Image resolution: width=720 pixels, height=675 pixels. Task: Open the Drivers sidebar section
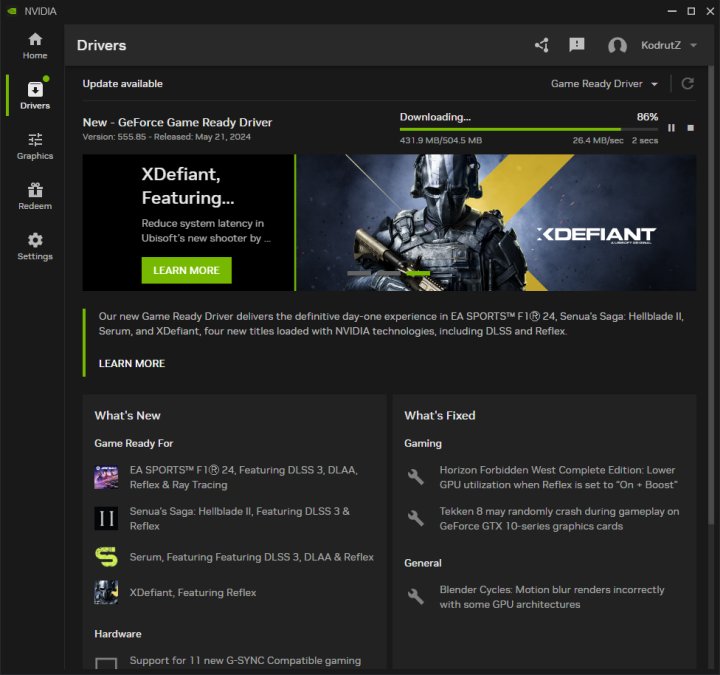(x=35, y=96)
